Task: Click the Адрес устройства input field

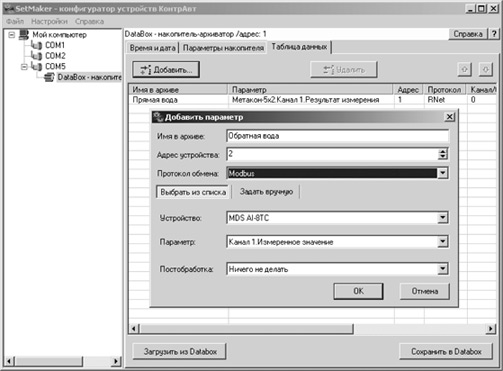Action: [x=332, y=154]
